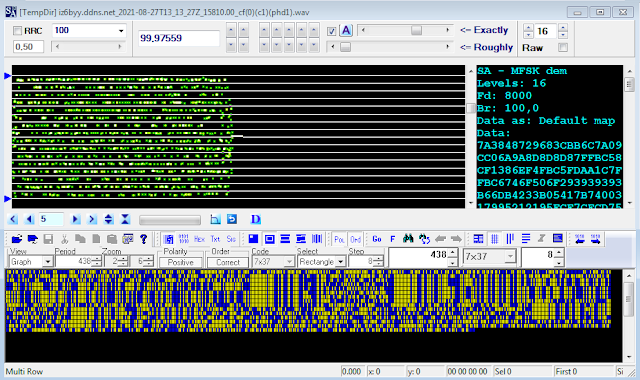Viewport: 640px width, 380px height.
Task: Open the Select Rectangle dropdown
Action: click(340, 262)
